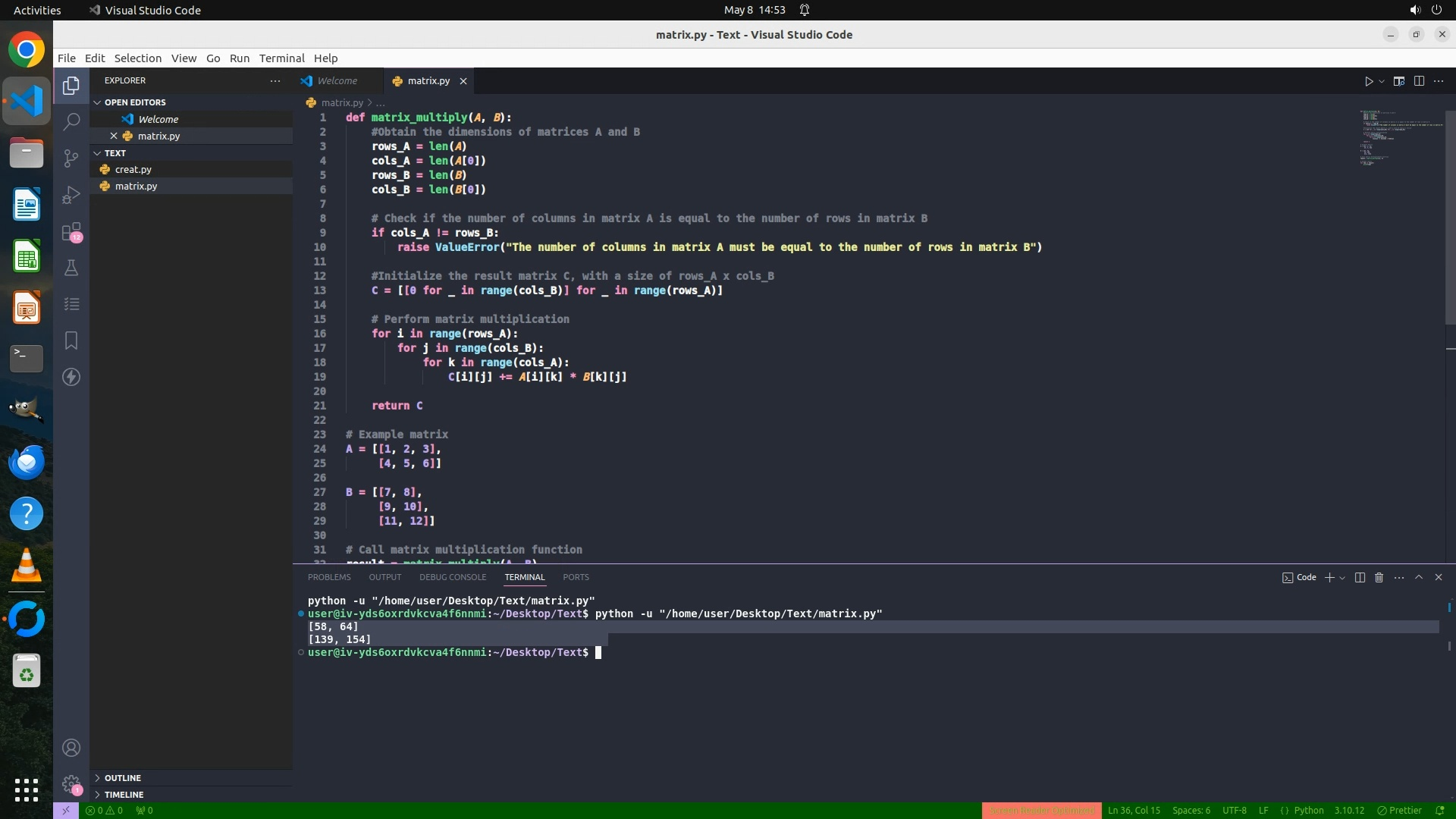Image resolution: width=1456 pixels, height=819 pixels.
Task: Open the Extensions view icon
Action: coord(71,231)
